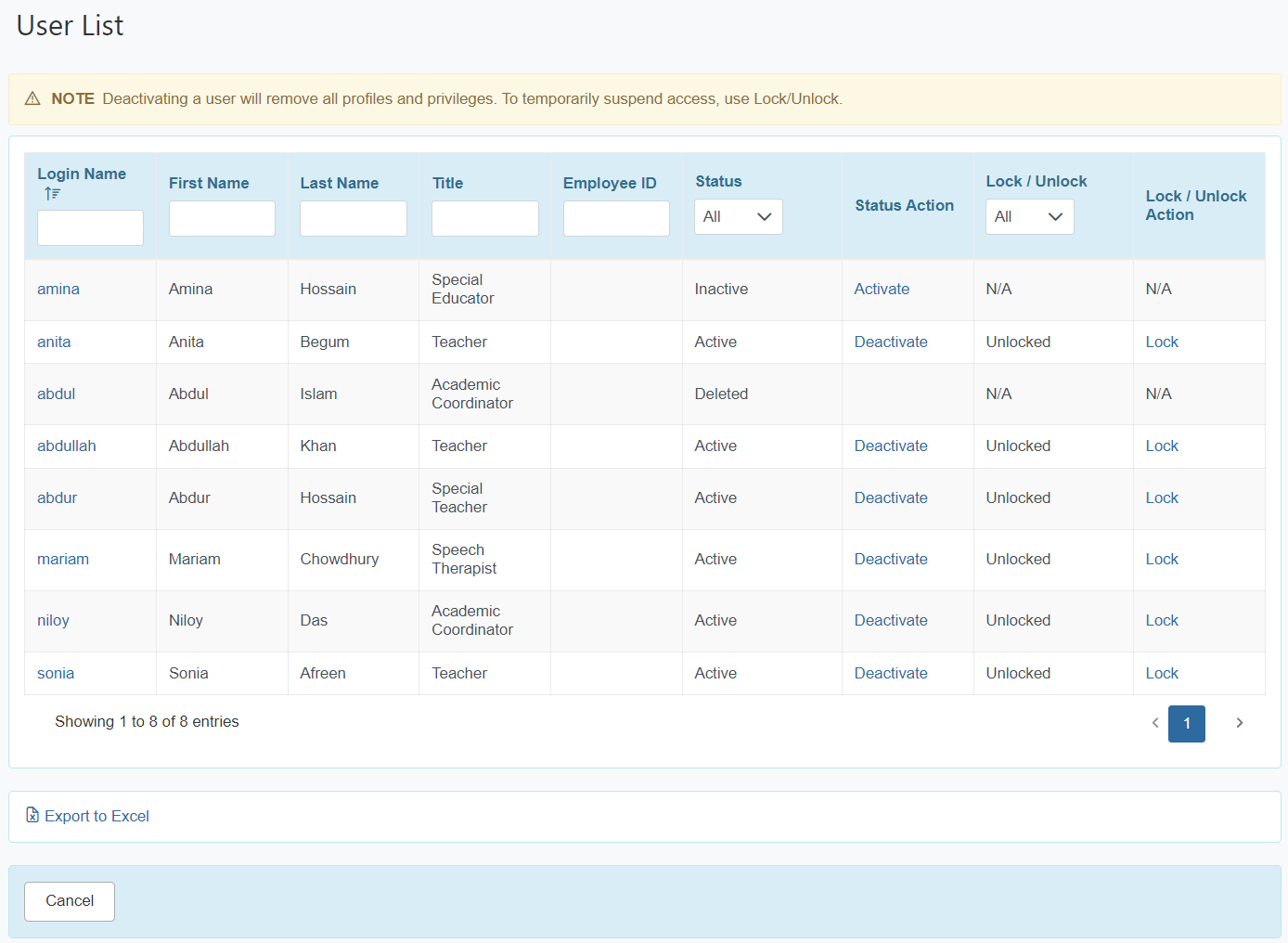Click the Login Name sort icon
Image resolution: width=1288 pixels, height=943 pixels.
pyautogui.click(x=52, y=194)
